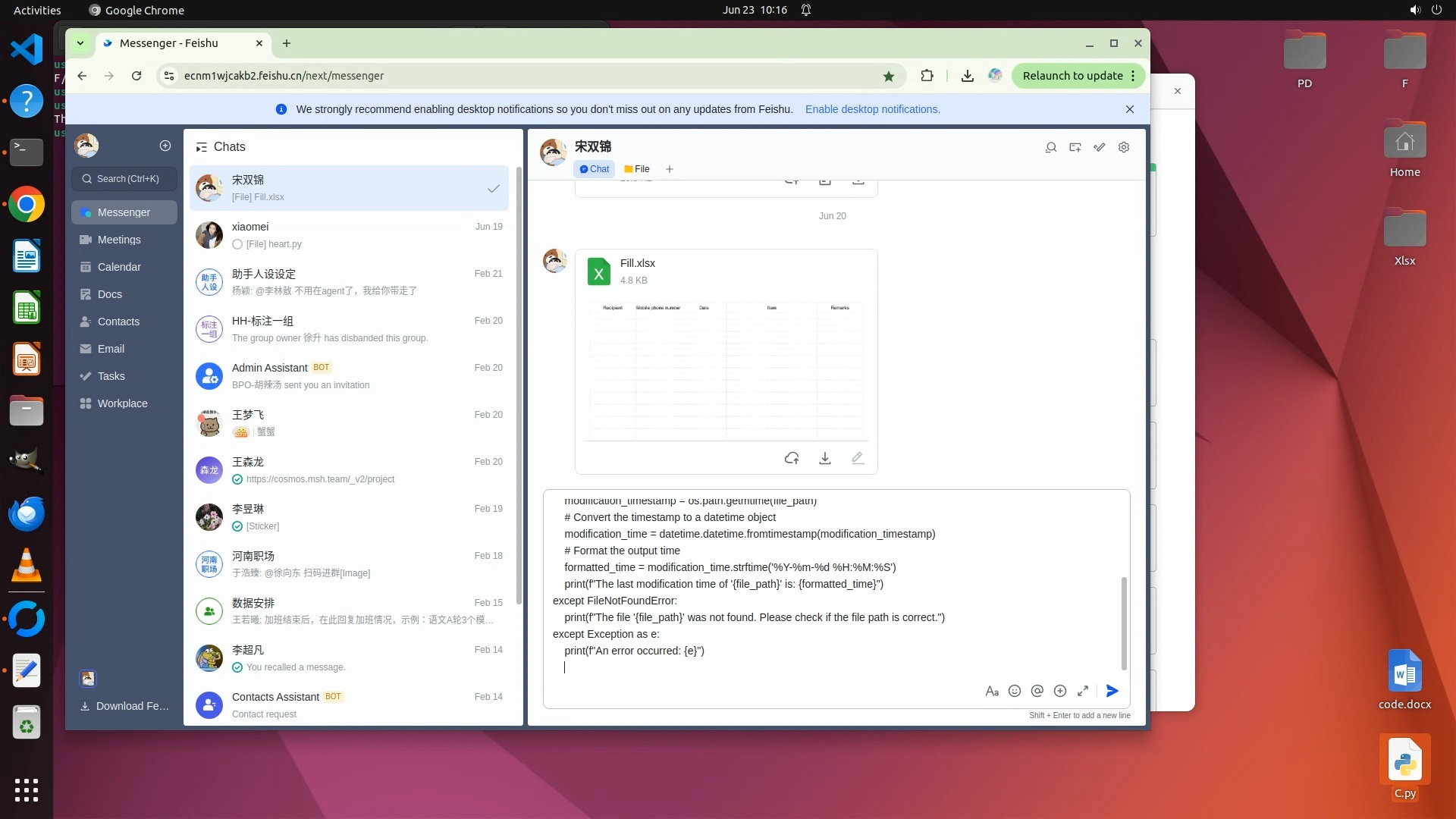This screenshot has width=1456, height=819.
Task: Click Enable desktop notifications link
Action: pos(872,109)
